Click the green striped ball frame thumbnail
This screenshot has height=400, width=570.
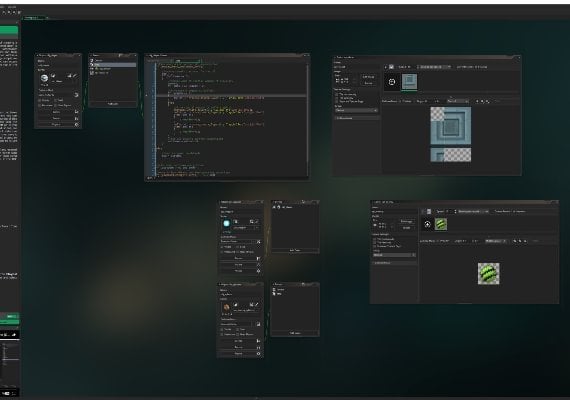441,224
